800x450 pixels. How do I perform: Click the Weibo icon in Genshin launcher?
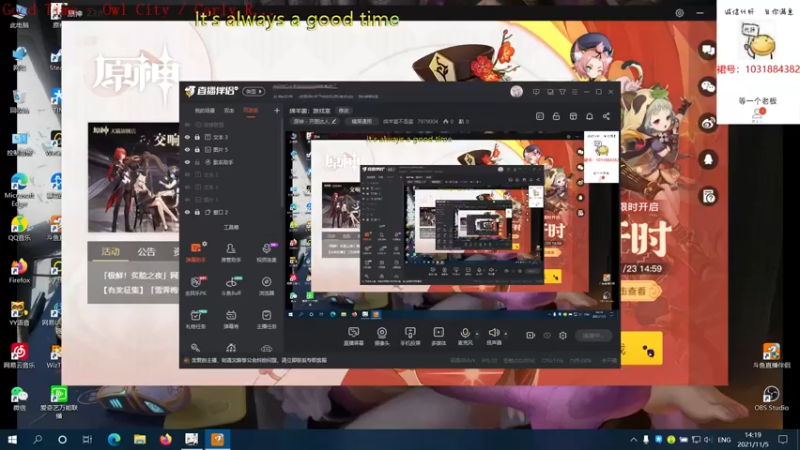(708, 123)
